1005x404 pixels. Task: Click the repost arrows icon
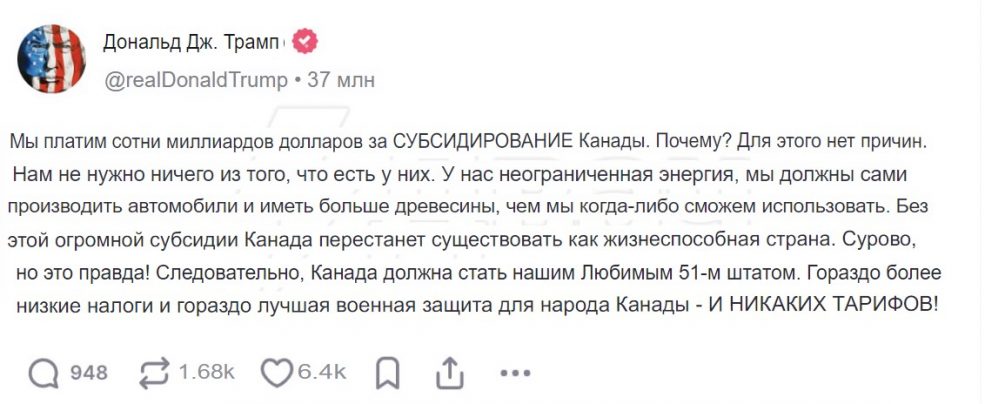pos(154,373)
